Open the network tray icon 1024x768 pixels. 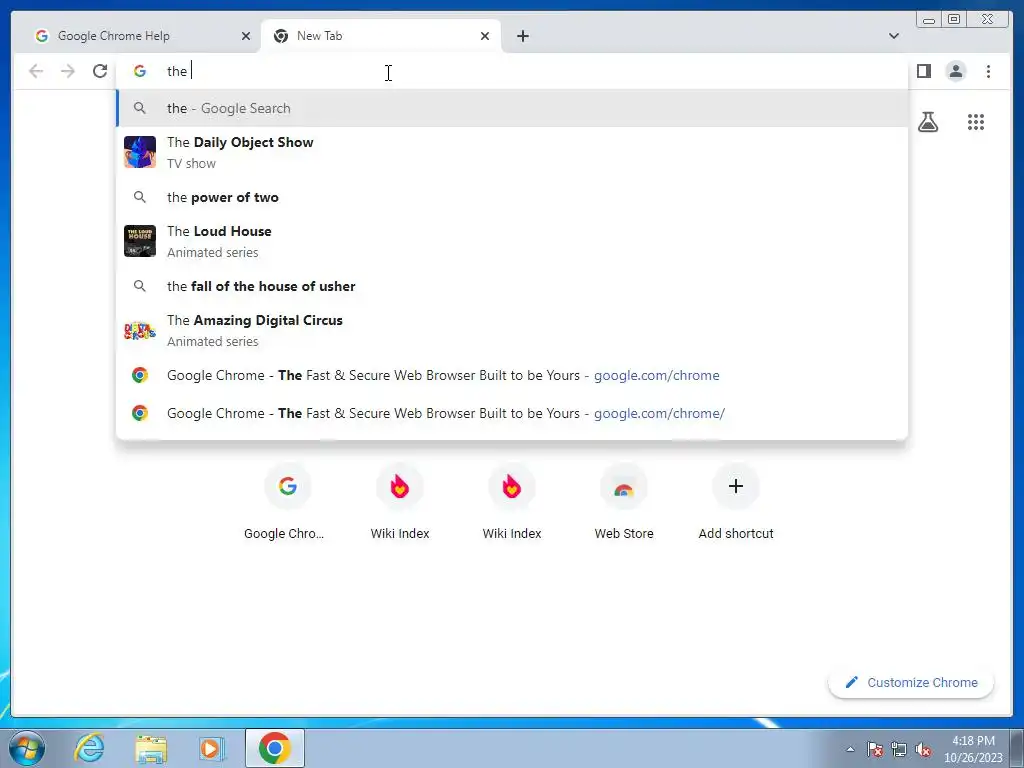899,749
